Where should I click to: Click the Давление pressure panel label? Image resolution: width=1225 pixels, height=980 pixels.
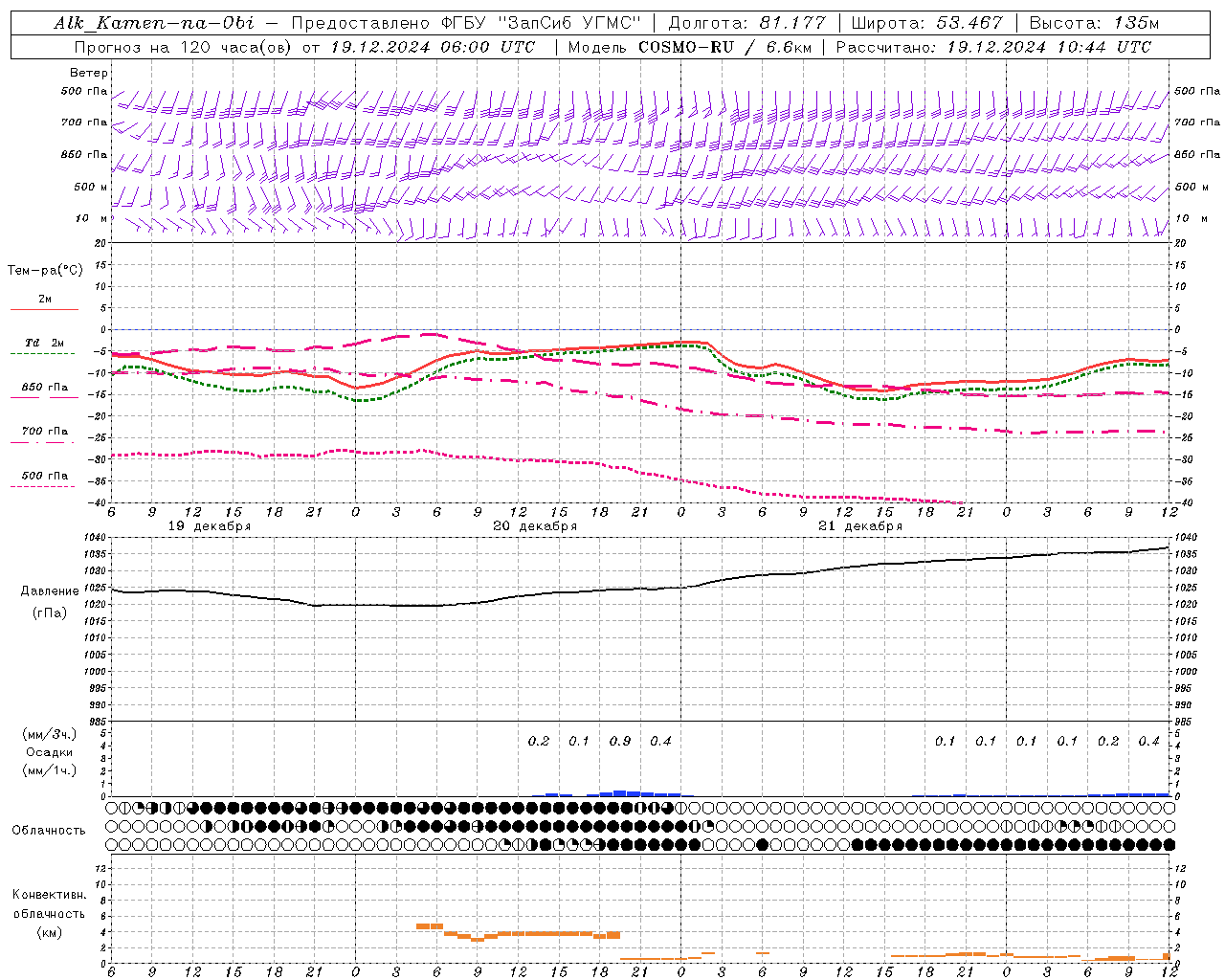point(50,591)
